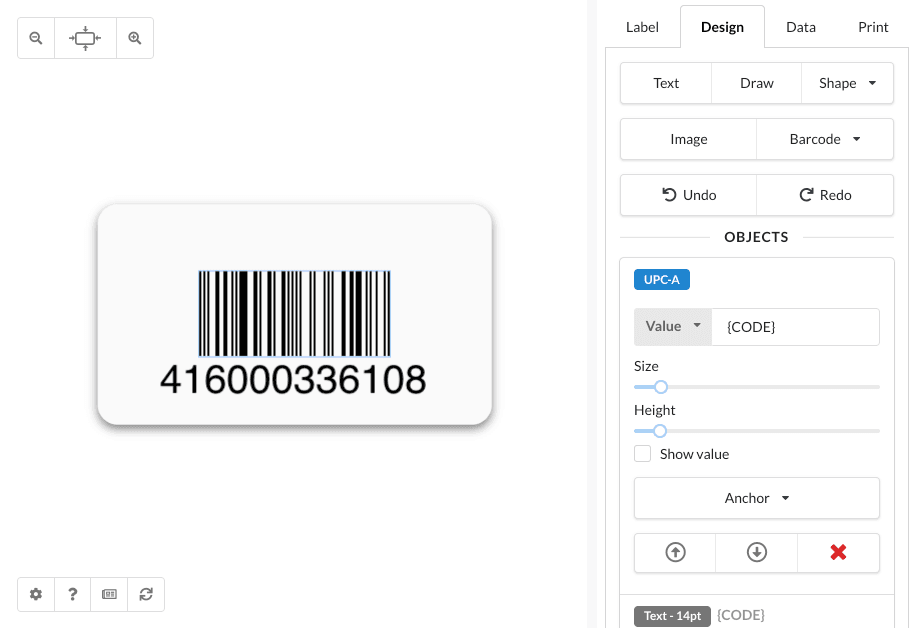
Task: Move barcode object up with up-arrow icon
Action: pyautogui.click(x=675, y=552)
